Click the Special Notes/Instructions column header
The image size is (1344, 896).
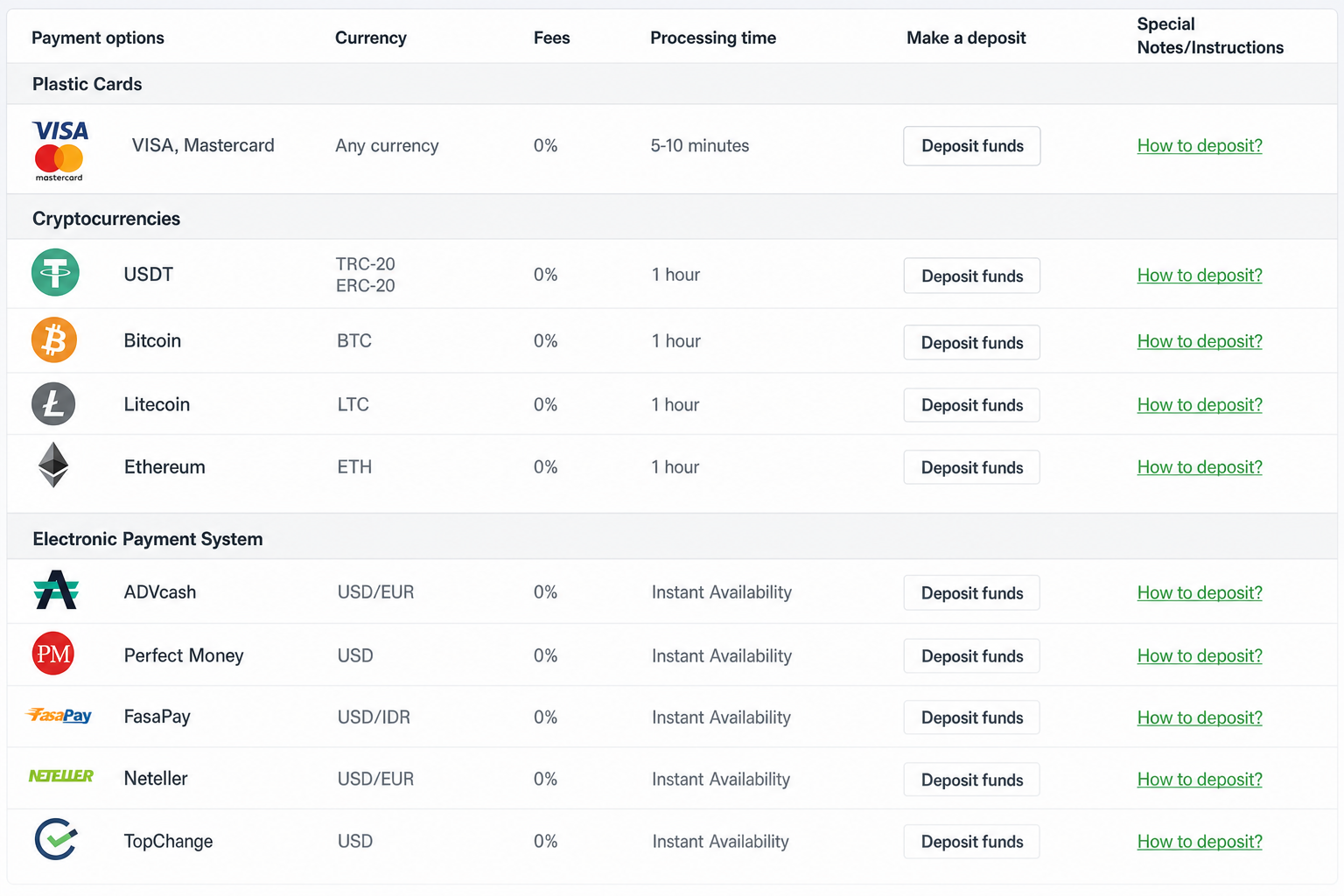pyautogui.click(x=1210, y=36)
